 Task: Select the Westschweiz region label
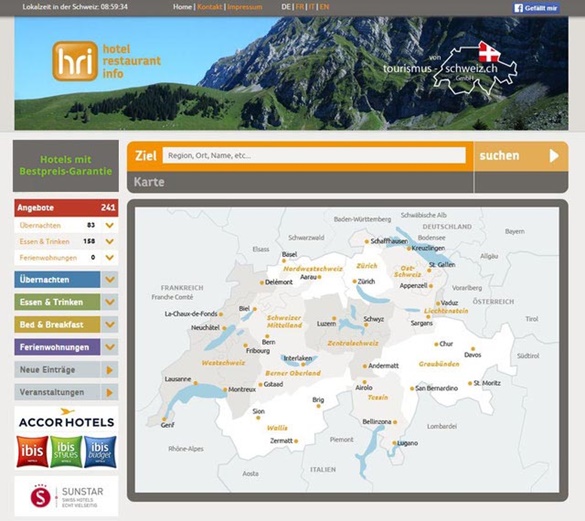223,363
